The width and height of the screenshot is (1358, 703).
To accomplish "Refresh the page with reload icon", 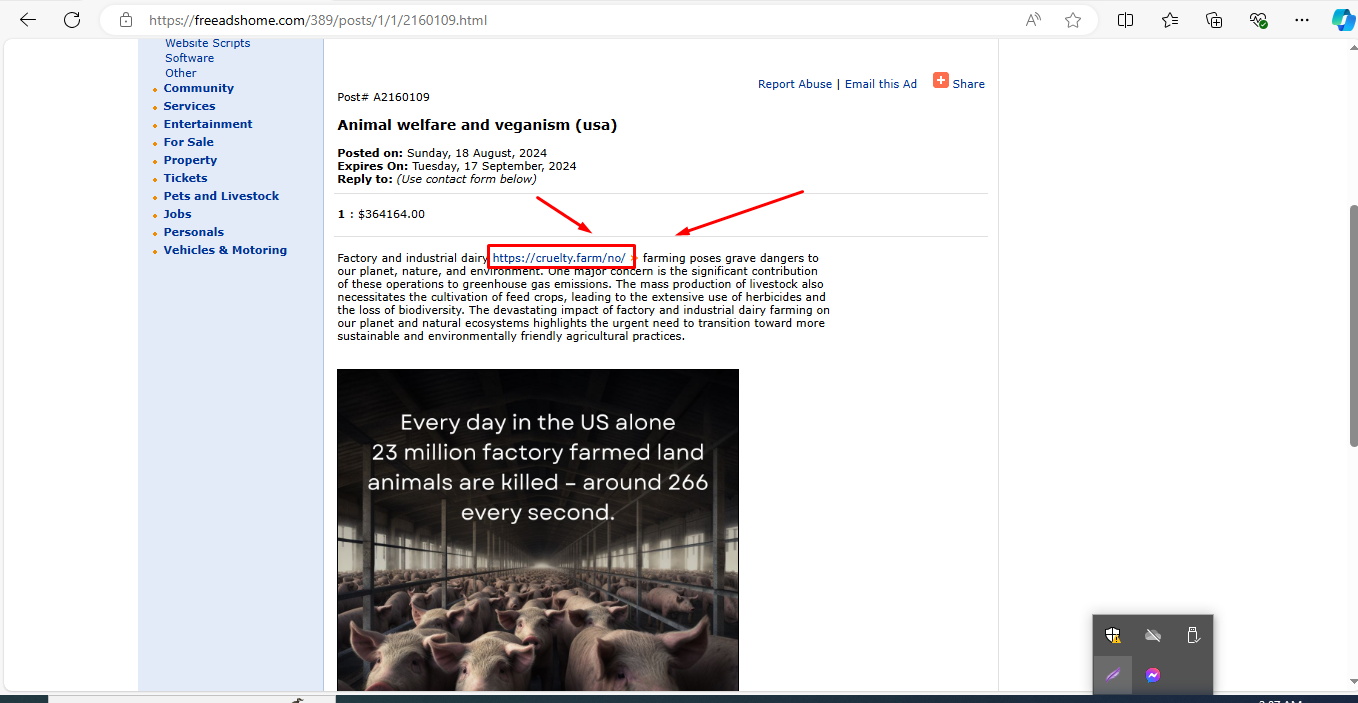I will [72, 20].
